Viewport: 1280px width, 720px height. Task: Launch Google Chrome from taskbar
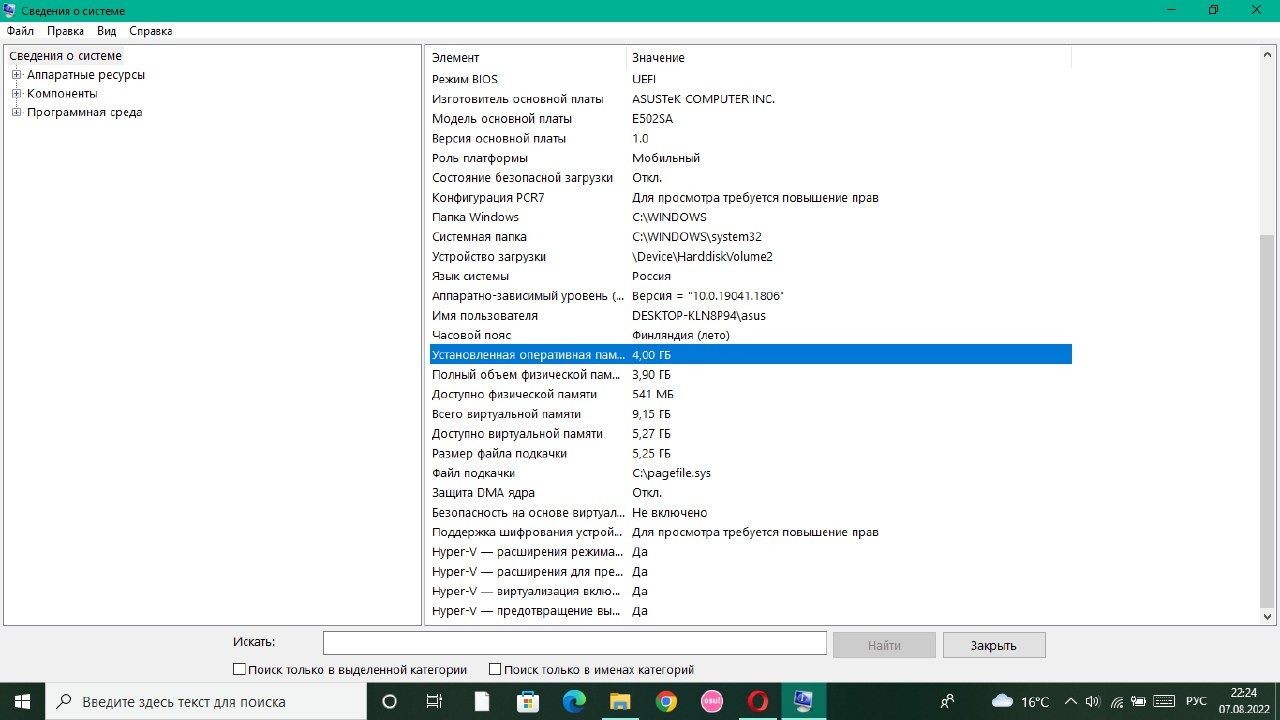click(x=666, y=701)
